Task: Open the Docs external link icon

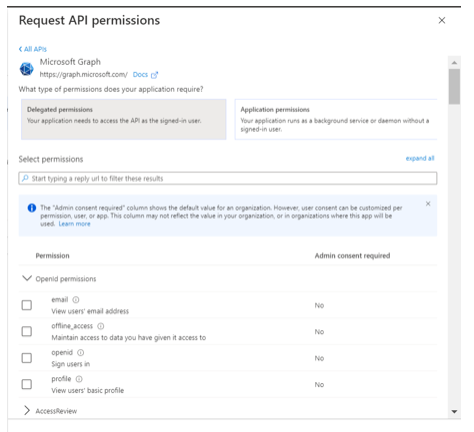Action: pyautogui.click(x=154, y=75)
